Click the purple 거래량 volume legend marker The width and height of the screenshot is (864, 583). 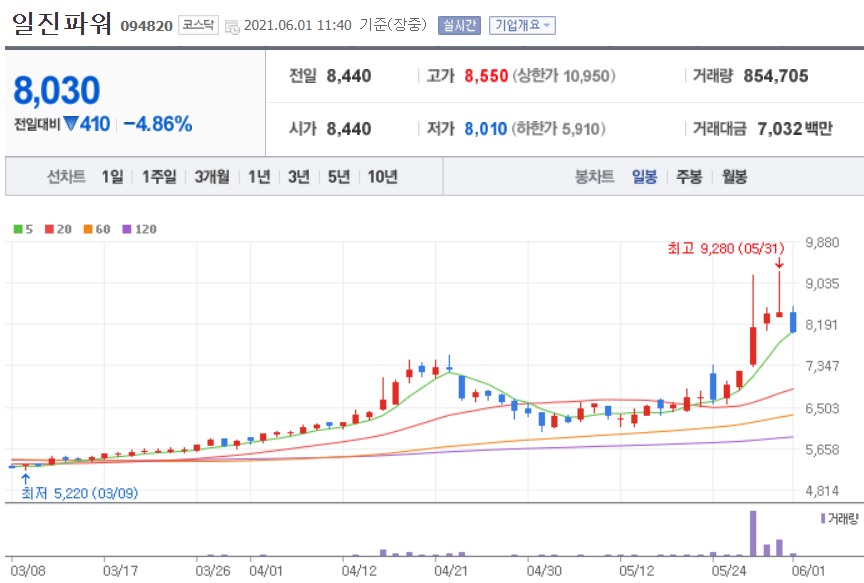(823, 519)
